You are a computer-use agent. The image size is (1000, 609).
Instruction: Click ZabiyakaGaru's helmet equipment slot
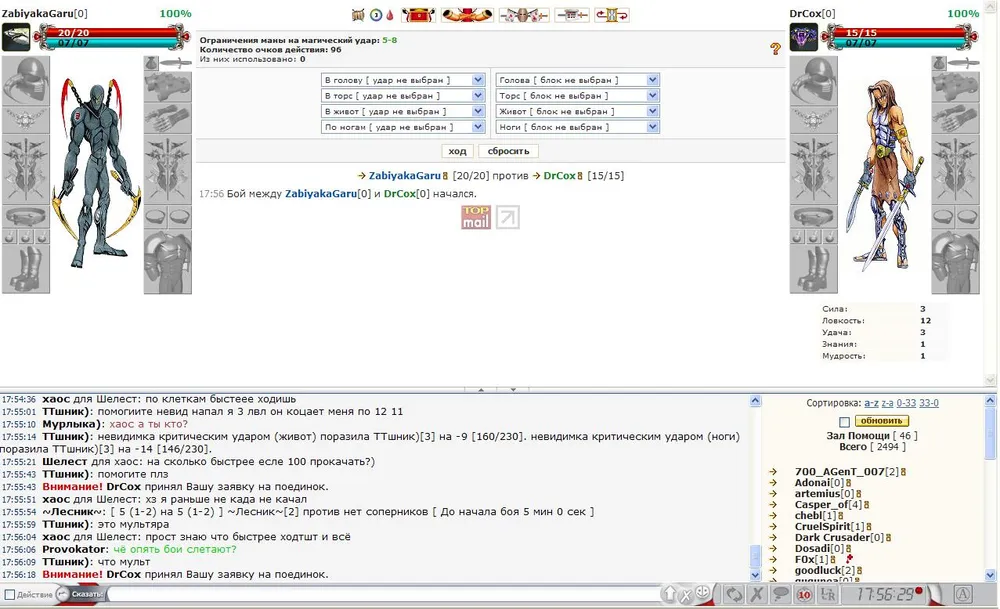pos(26,80)
